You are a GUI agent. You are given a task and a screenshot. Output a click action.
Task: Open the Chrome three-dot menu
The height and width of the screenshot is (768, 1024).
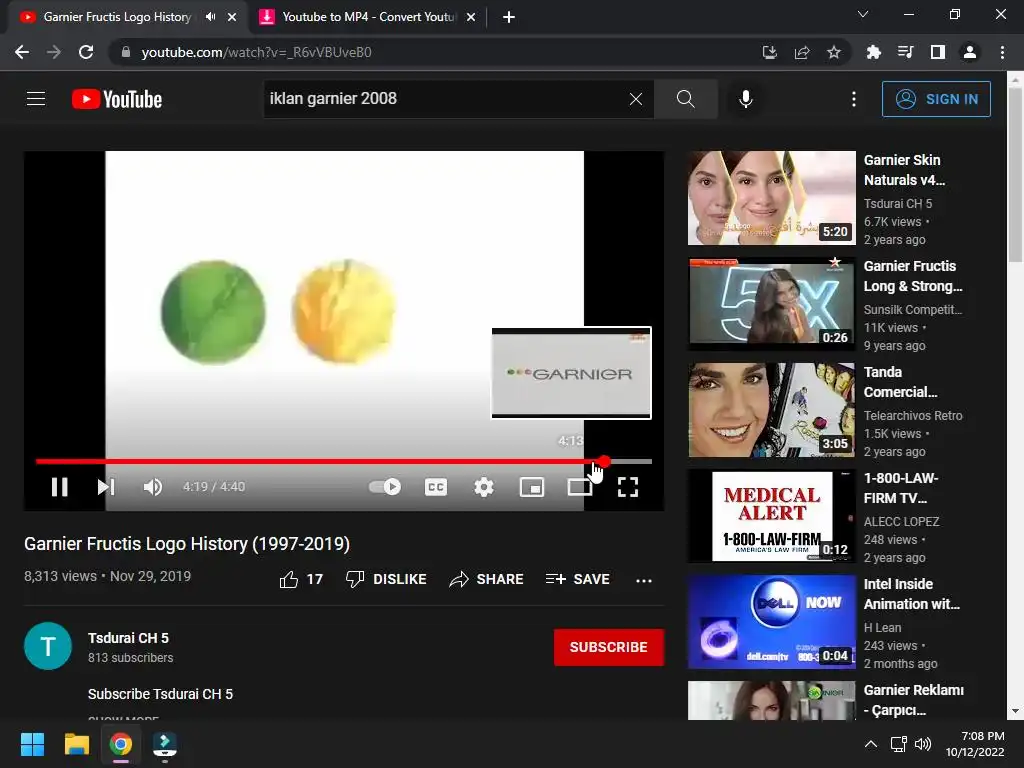pyautogui.click(x=1002, y=52)
